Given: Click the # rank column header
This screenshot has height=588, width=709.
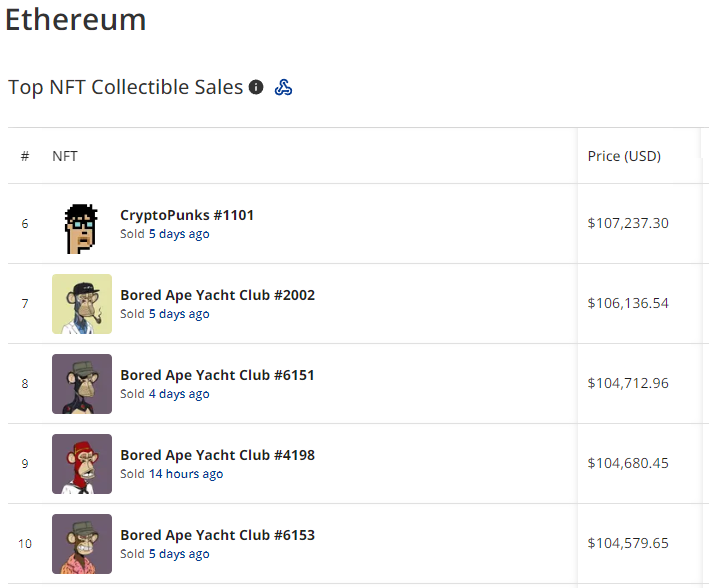Looking at the screenshot, I should point(25,156).
